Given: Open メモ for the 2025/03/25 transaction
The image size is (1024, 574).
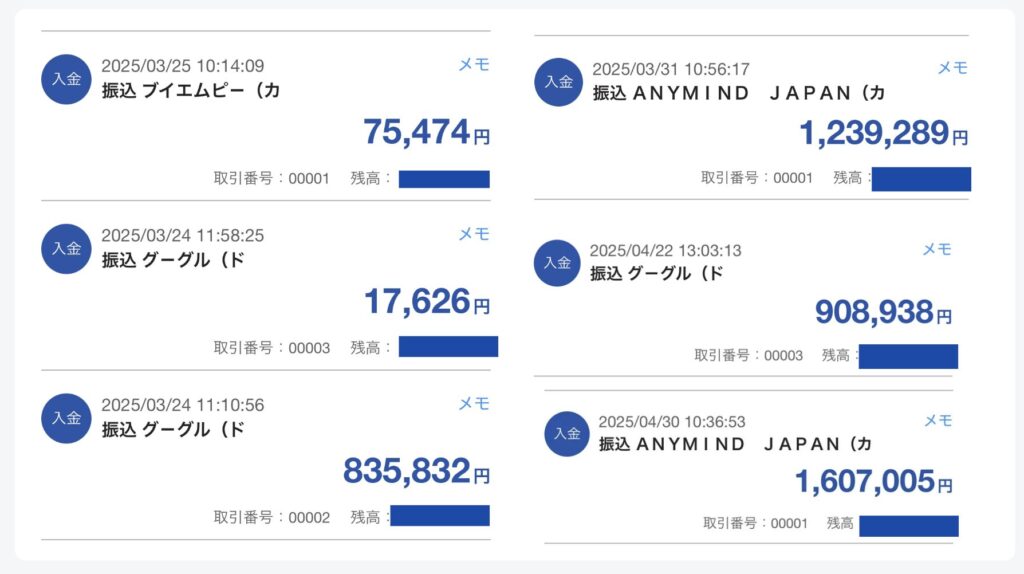Looking at the screenshot, I should click(x=474, y=65).
